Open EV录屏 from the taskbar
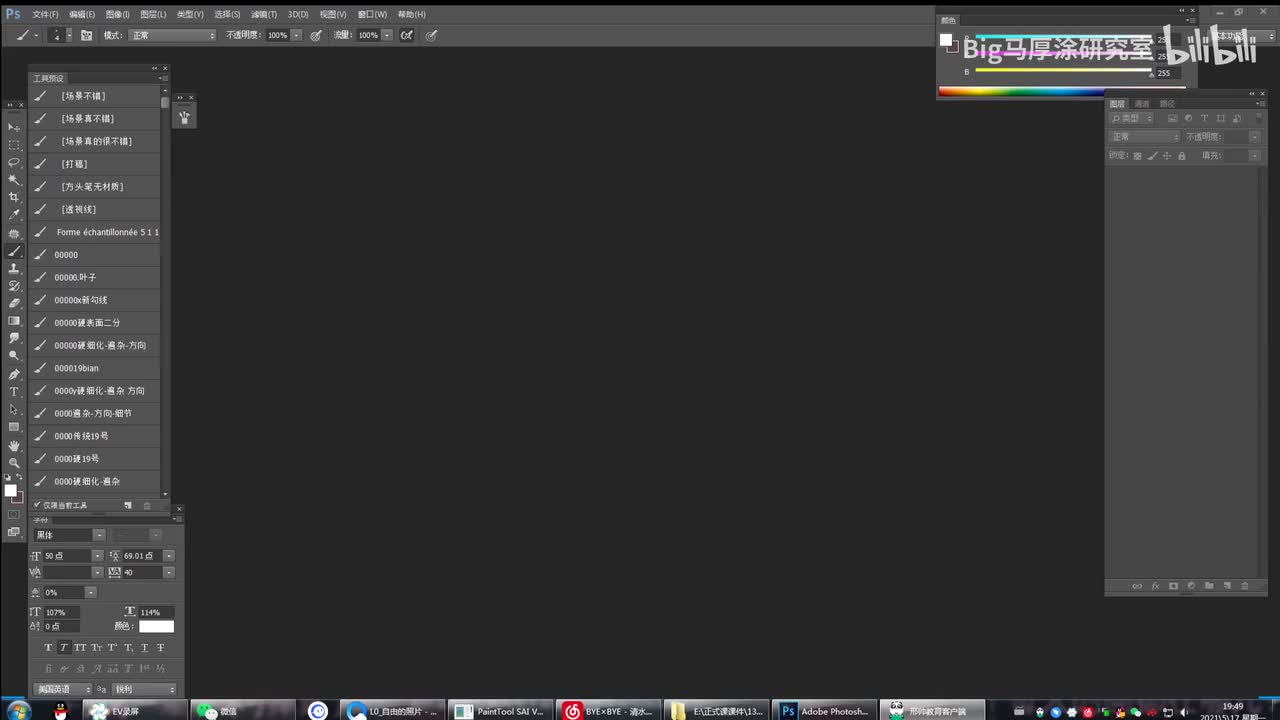 (x=134, y=711)
